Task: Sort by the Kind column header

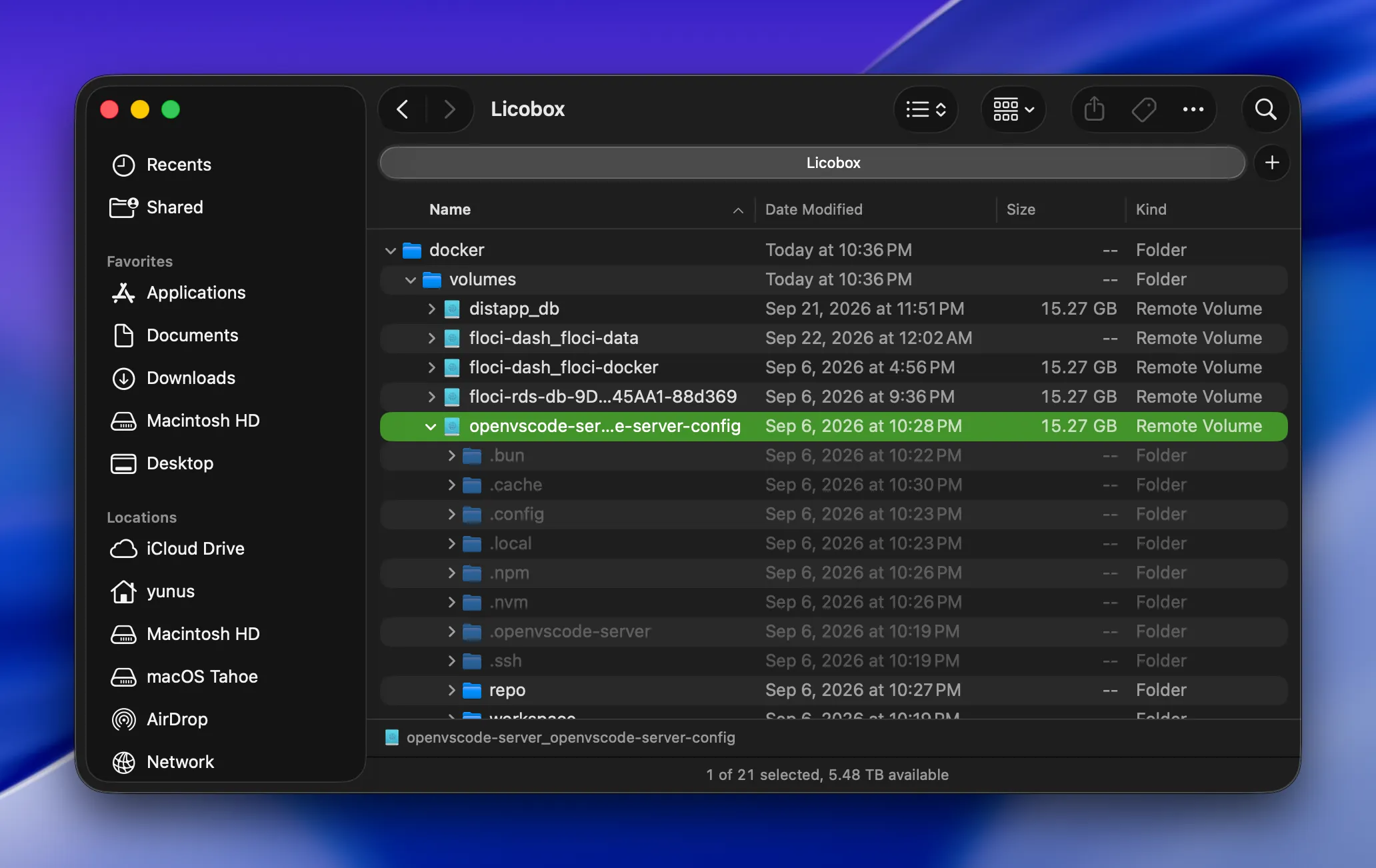Action: 1151,209
